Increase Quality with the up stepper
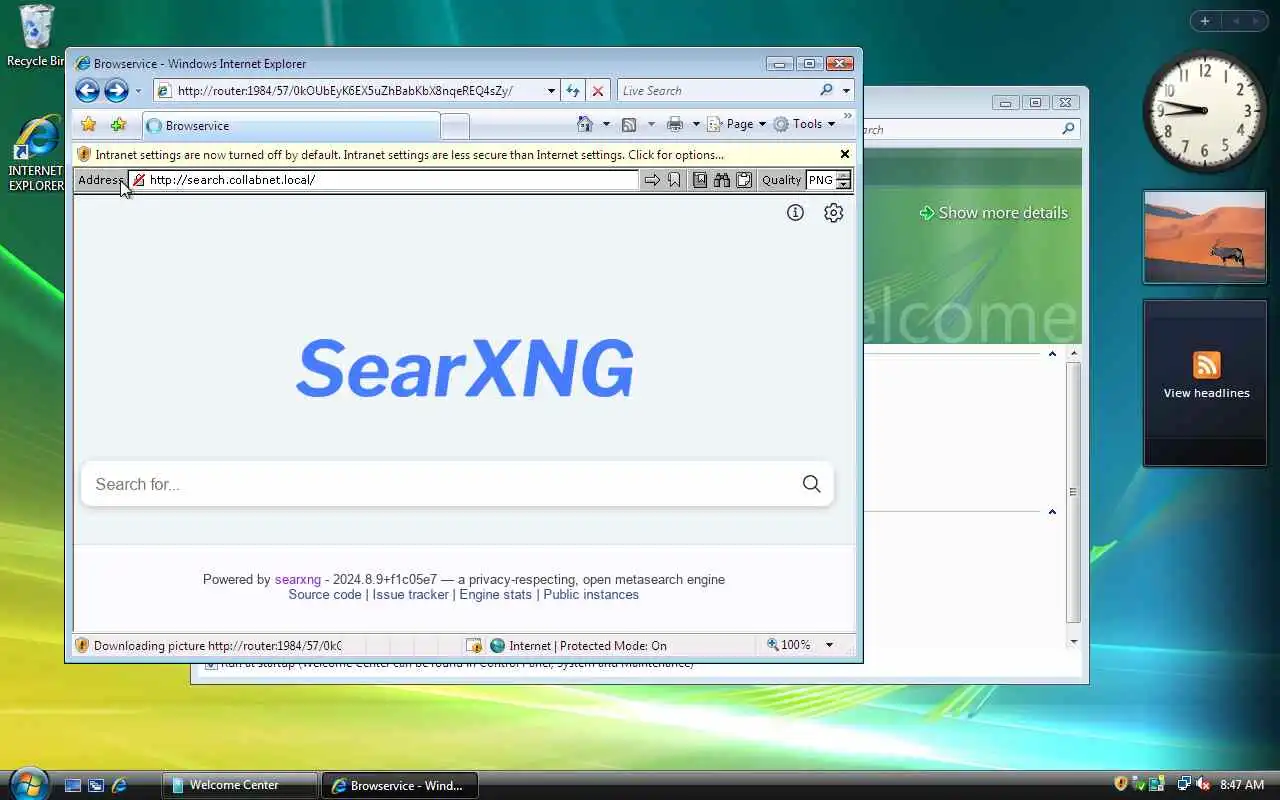Viewport: 1280px width, 800px height. point(844,175)
